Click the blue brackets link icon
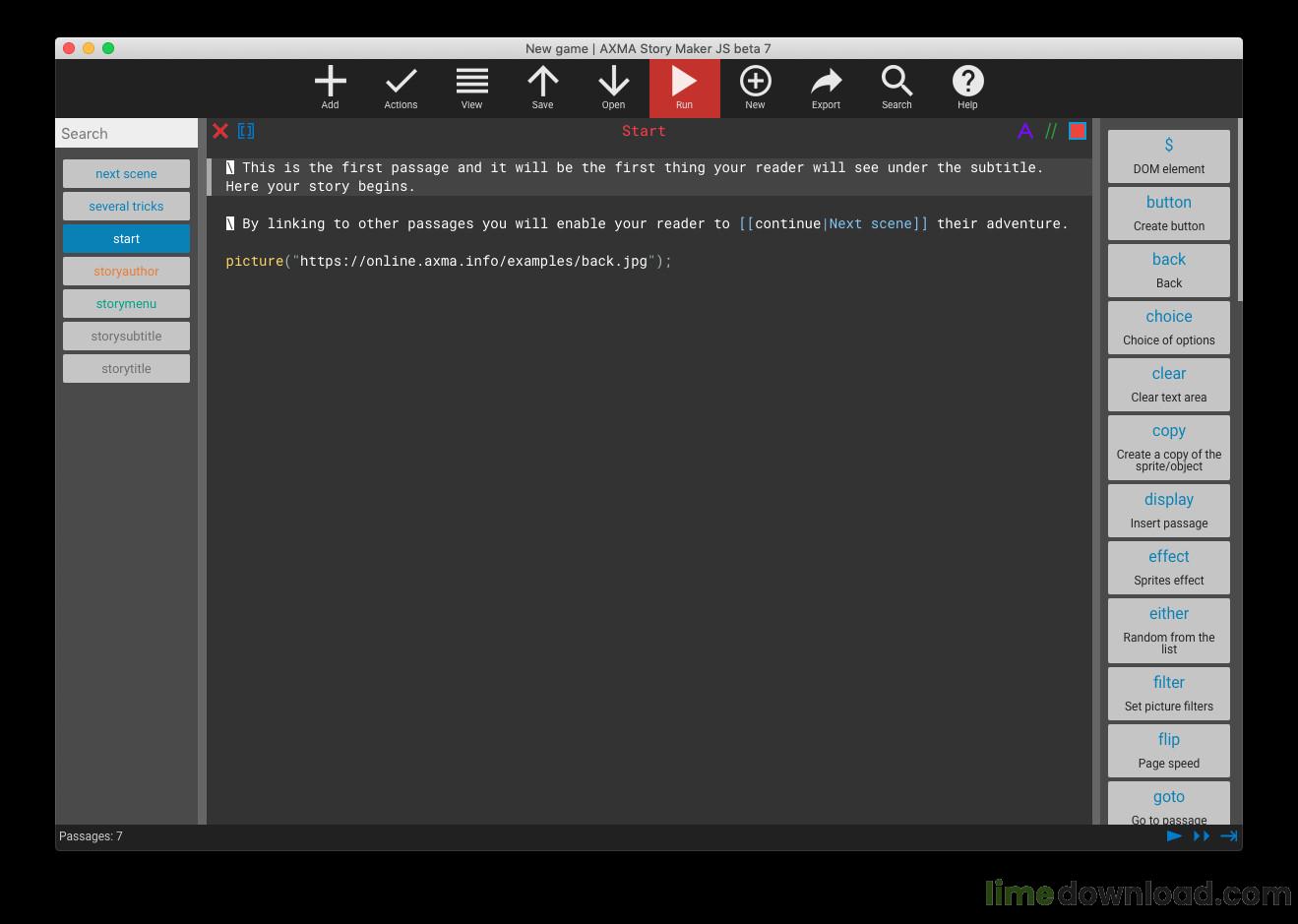 pos(246,131)
